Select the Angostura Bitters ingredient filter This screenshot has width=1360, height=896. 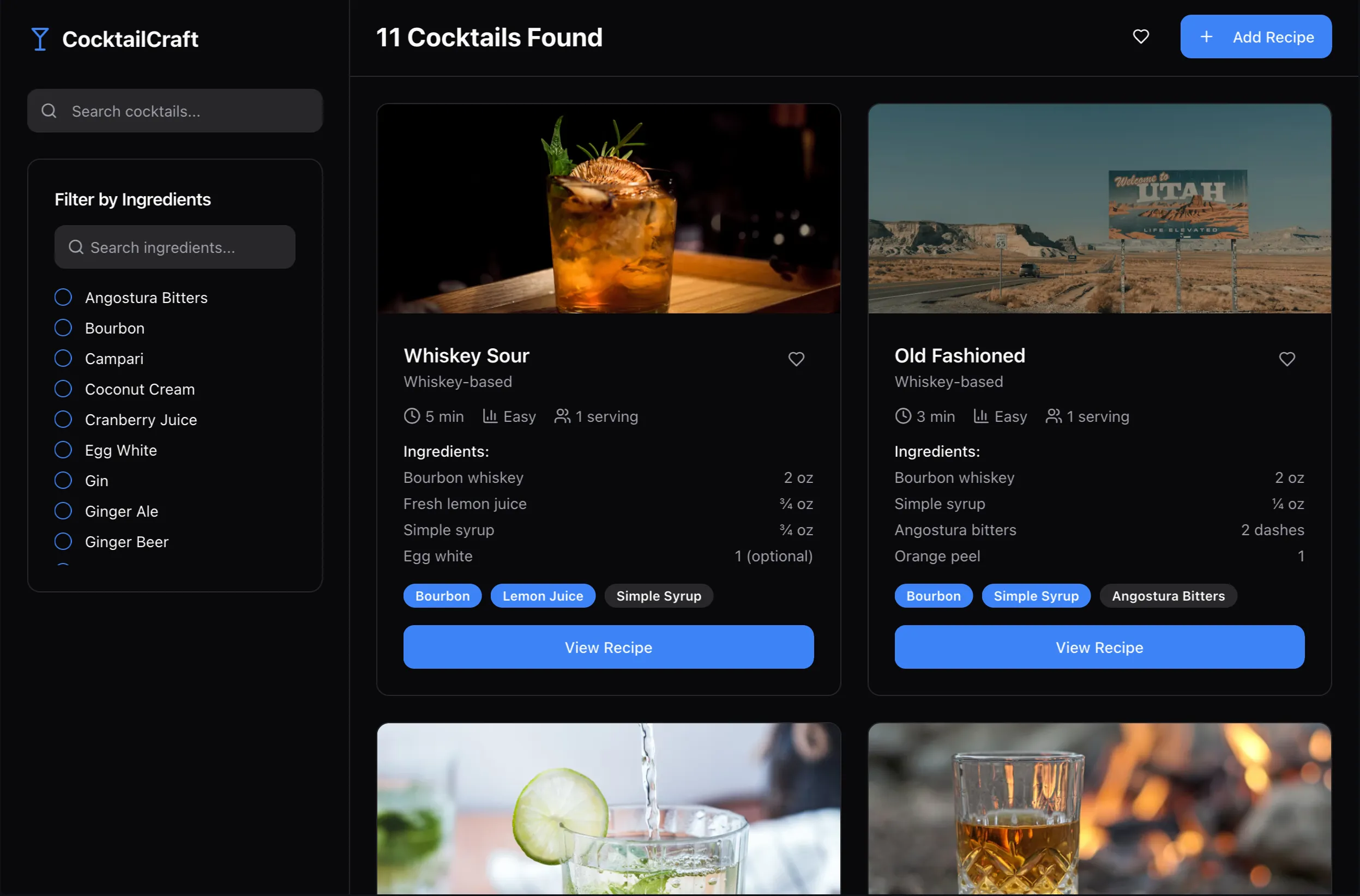coord(63,297)
